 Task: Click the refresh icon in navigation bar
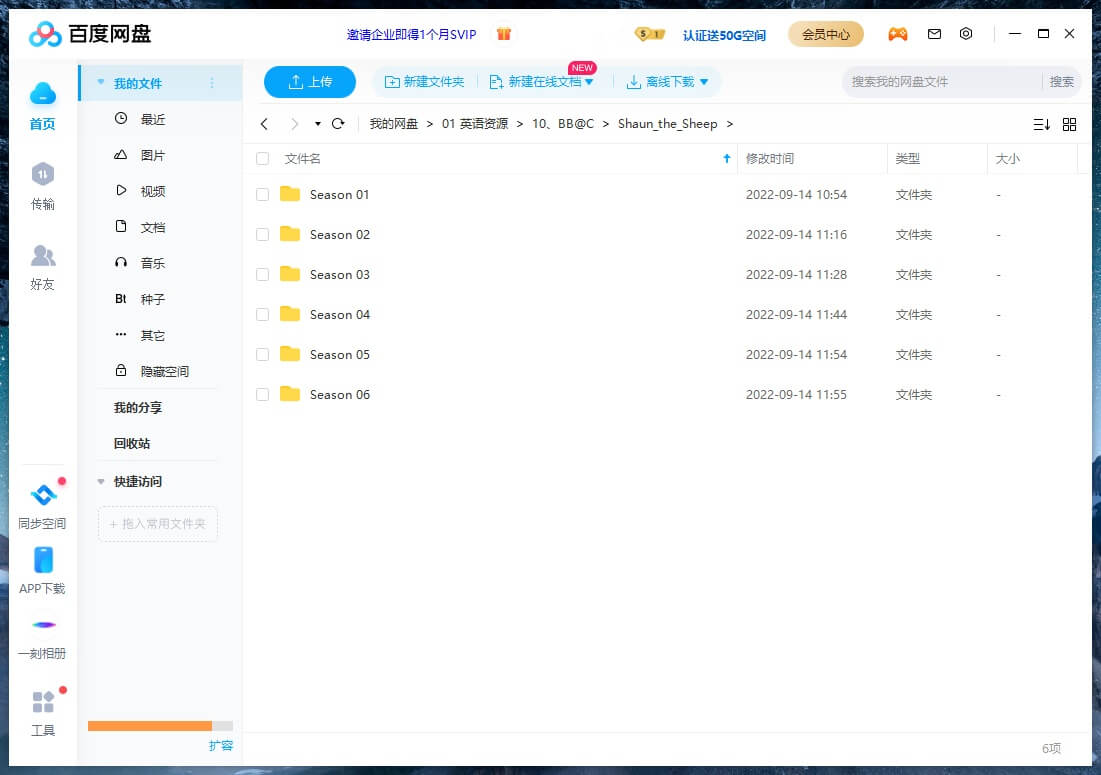click(338, 124)
